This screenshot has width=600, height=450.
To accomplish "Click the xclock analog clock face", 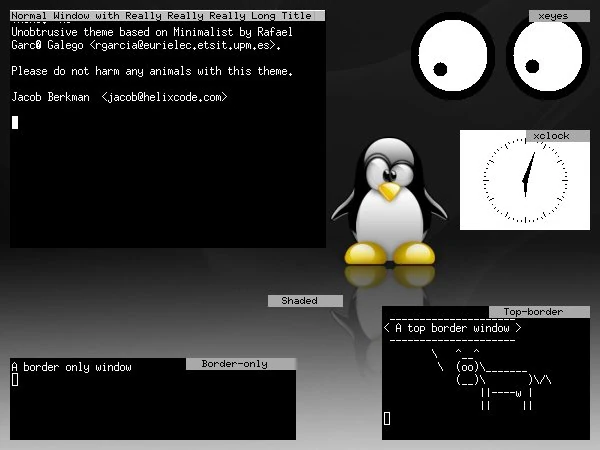I will click(525, 180).
